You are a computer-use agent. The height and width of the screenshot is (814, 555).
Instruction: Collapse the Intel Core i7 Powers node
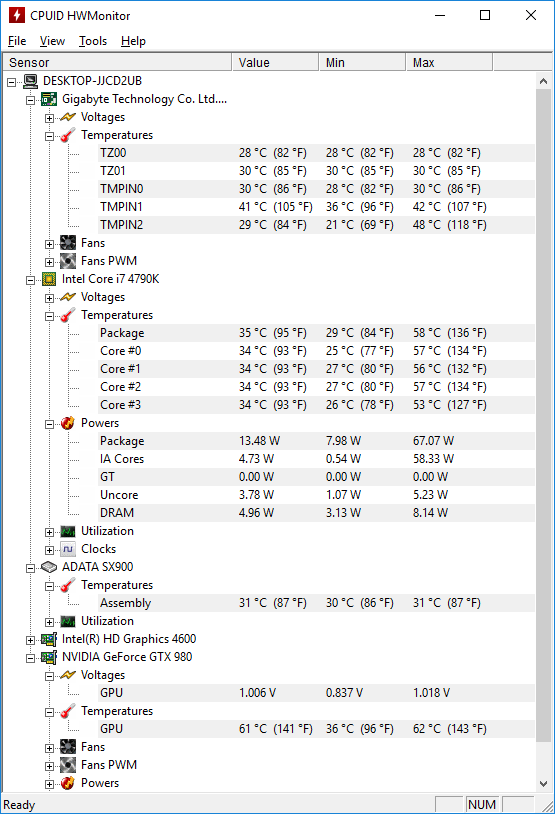click(x=49, y=424)
